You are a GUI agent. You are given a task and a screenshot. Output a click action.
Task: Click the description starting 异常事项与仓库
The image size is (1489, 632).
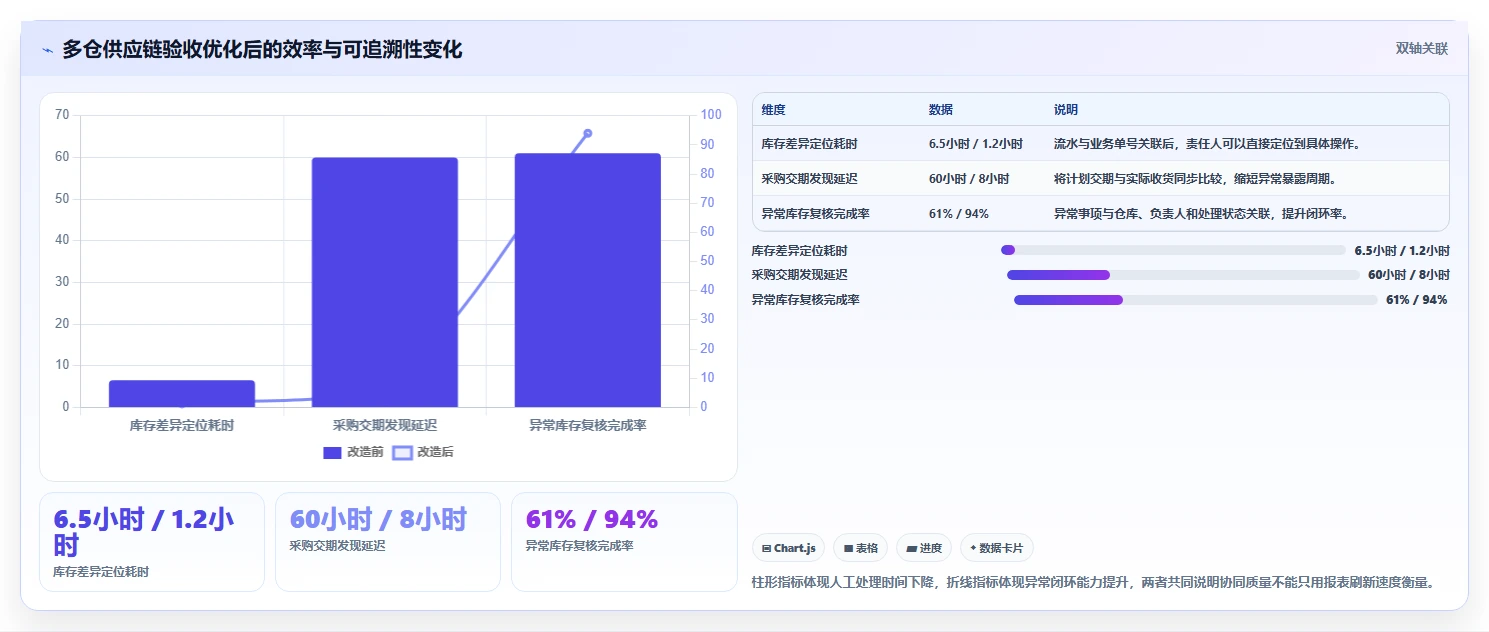coord(1201,213)
